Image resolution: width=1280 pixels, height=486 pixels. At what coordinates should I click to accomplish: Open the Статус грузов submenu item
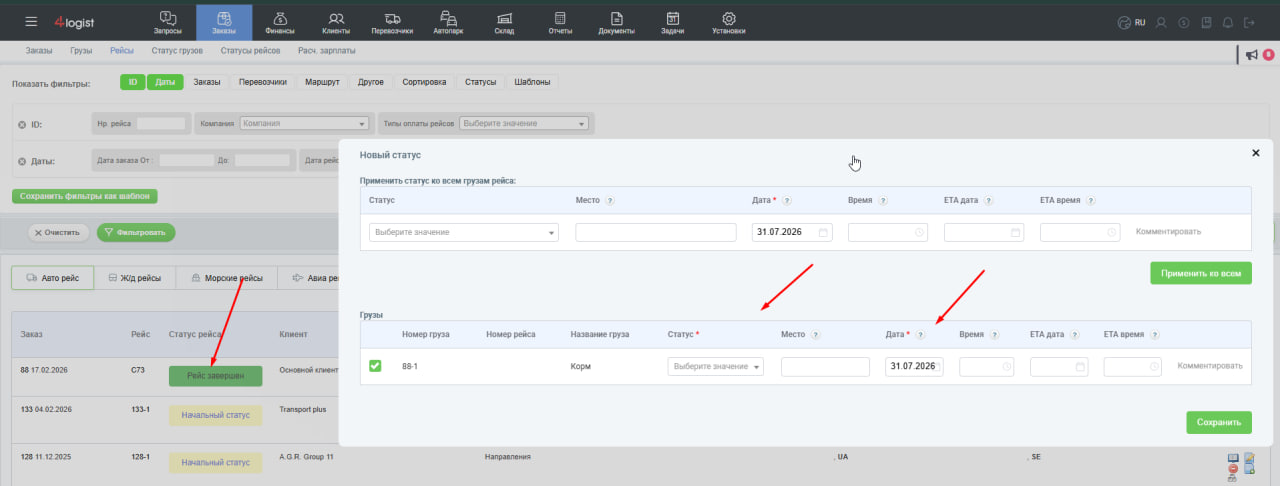click(x=178, y=50)
